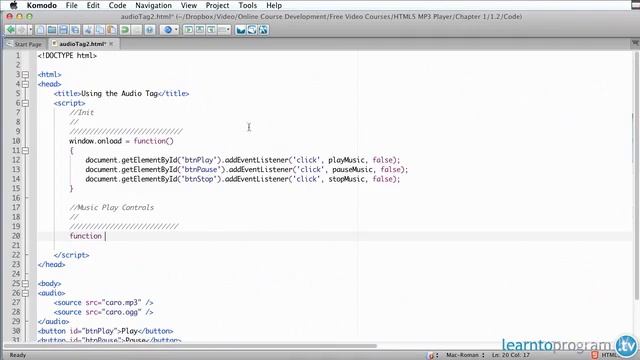Collapse the function body fold on line 11
Viewport: 640px width, 360px height.
click(x=25, y=151)
